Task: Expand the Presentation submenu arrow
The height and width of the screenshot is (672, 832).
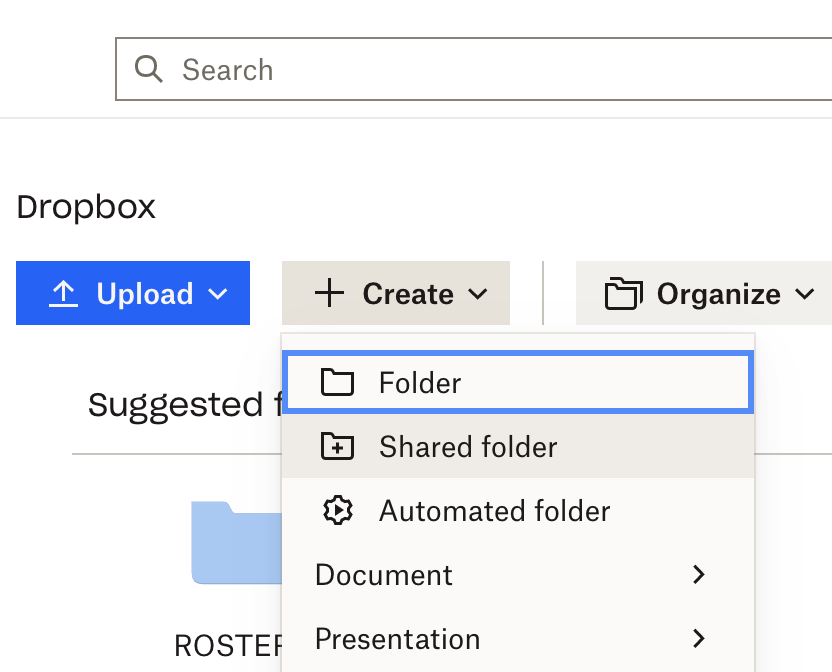Action: point(699,639)
